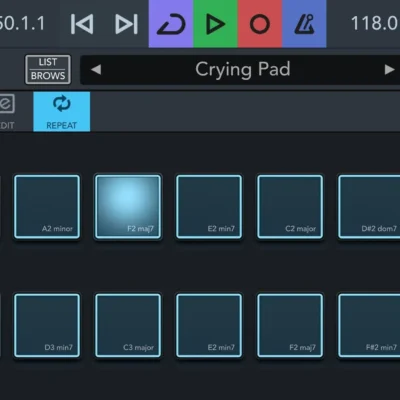Toggle the REPEAT function
Viewport: 400px width, 400px height.
tap(62, 112)
